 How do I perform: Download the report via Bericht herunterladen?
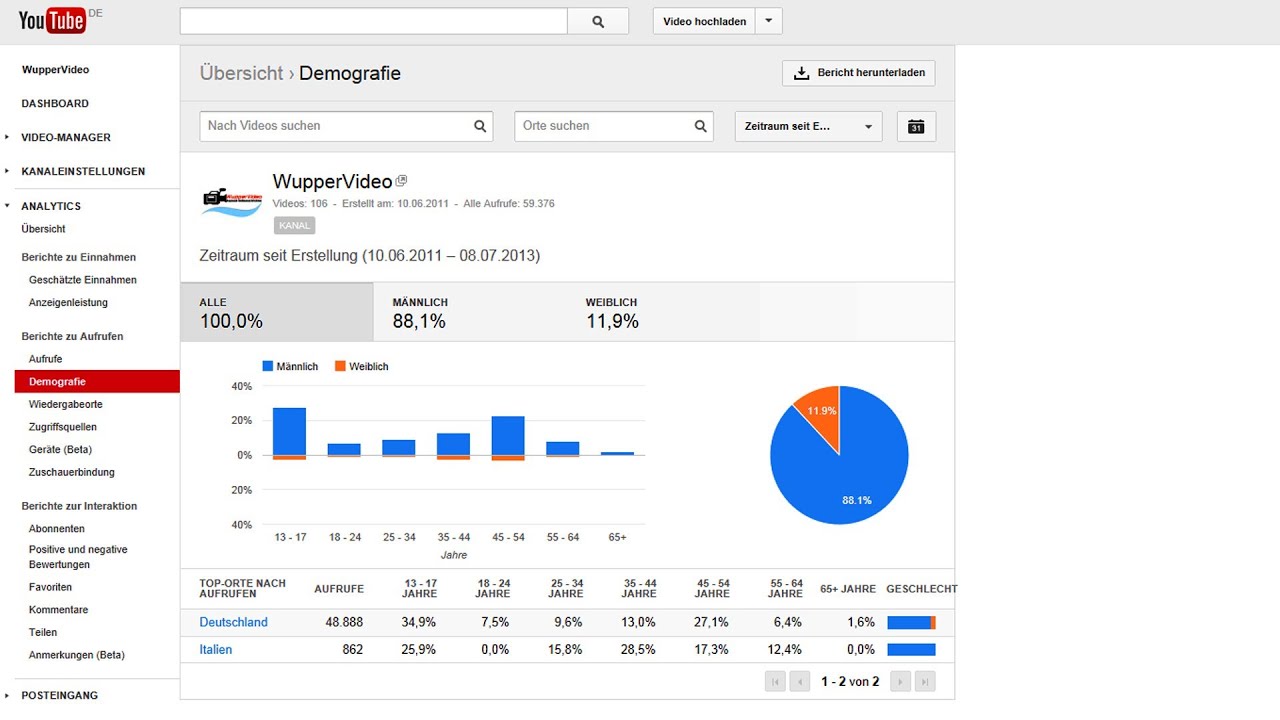tap(859, 73)
